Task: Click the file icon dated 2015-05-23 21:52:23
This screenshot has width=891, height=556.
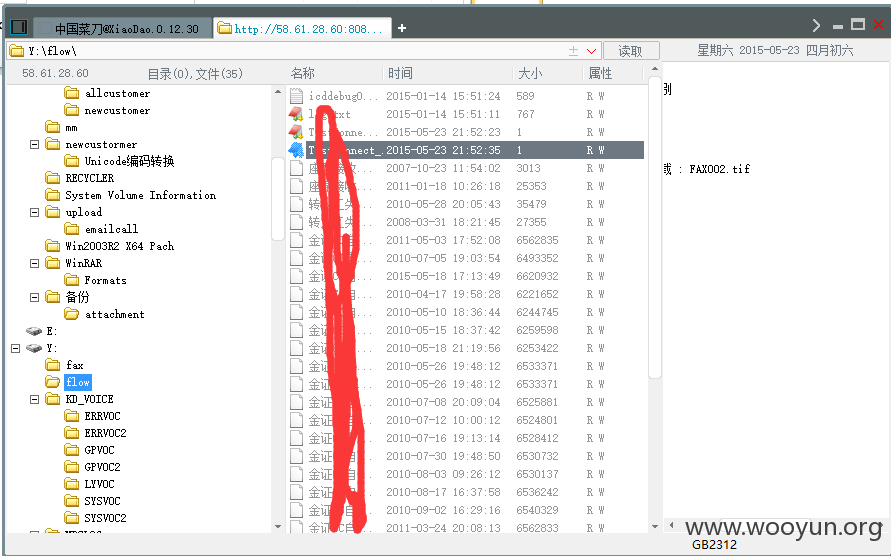Action: click(x=296, y=132)
